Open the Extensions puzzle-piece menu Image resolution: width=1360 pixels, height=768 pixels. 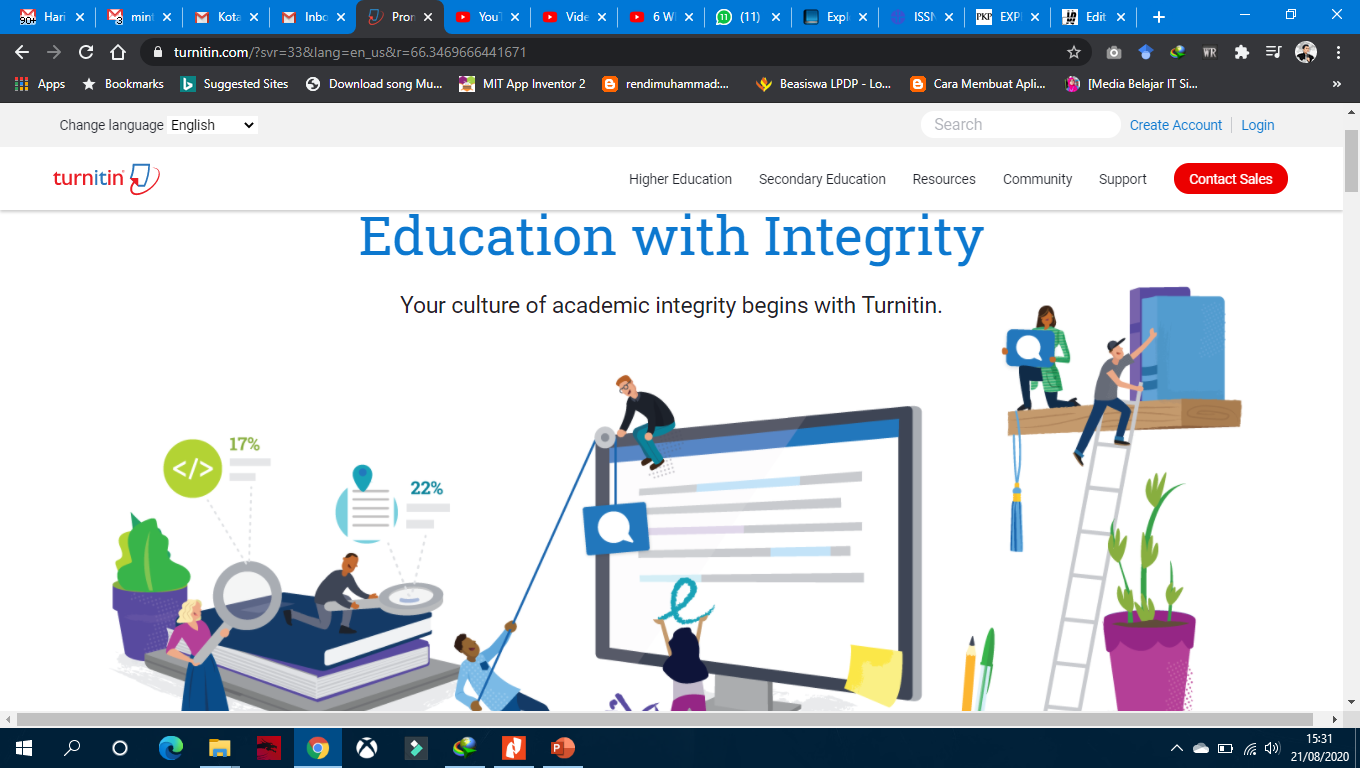[1242, 52]
